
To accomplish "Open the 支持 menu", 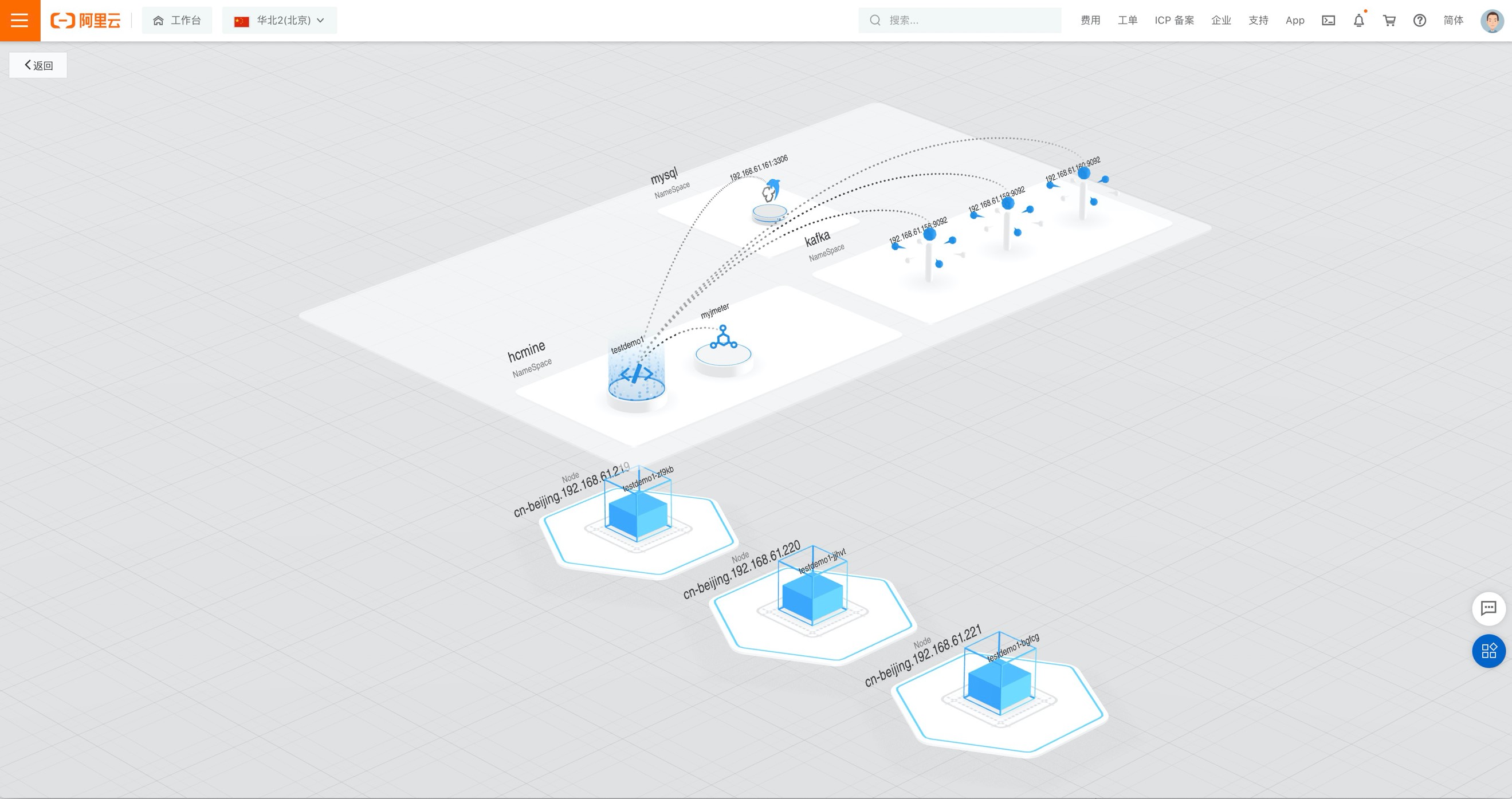I will coord(1258,21).
